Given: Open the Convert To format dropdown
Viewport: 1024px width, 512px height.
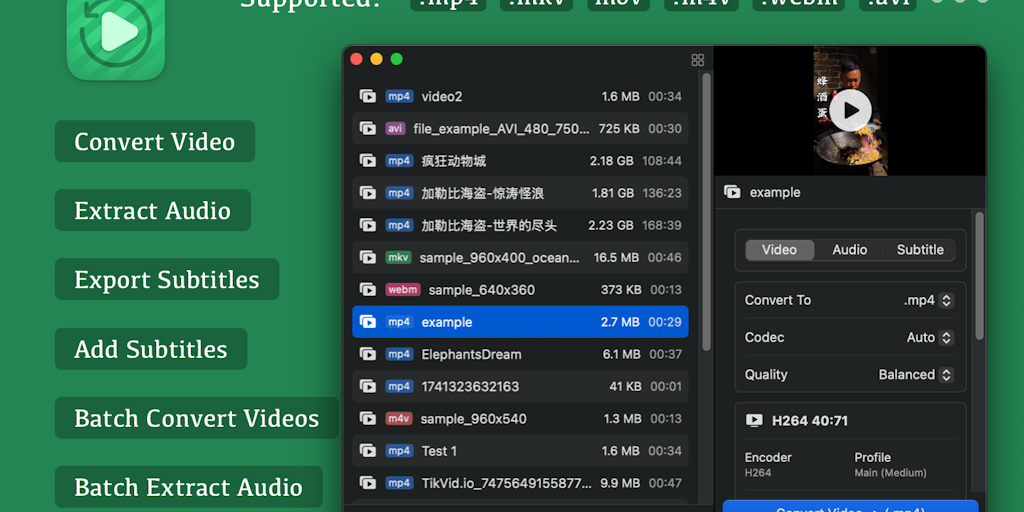Looking at the screenshot, I should (928, 300).
